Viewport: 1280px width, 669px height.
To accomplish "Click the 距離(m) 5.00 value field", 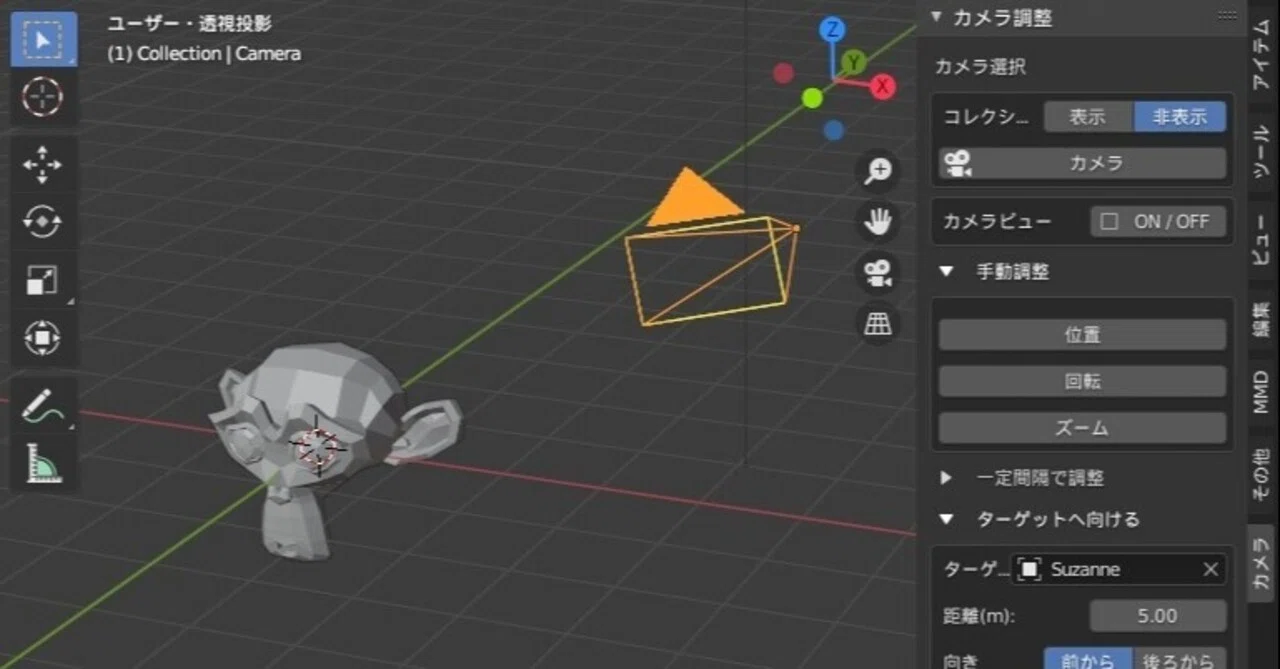I will tap(1158, 616).
